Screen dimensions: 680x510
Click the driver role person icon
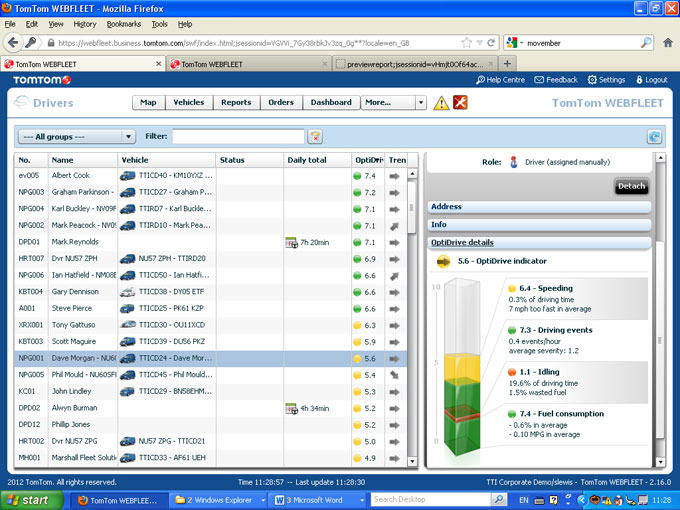pyautogui.click(x=513, y=162)
